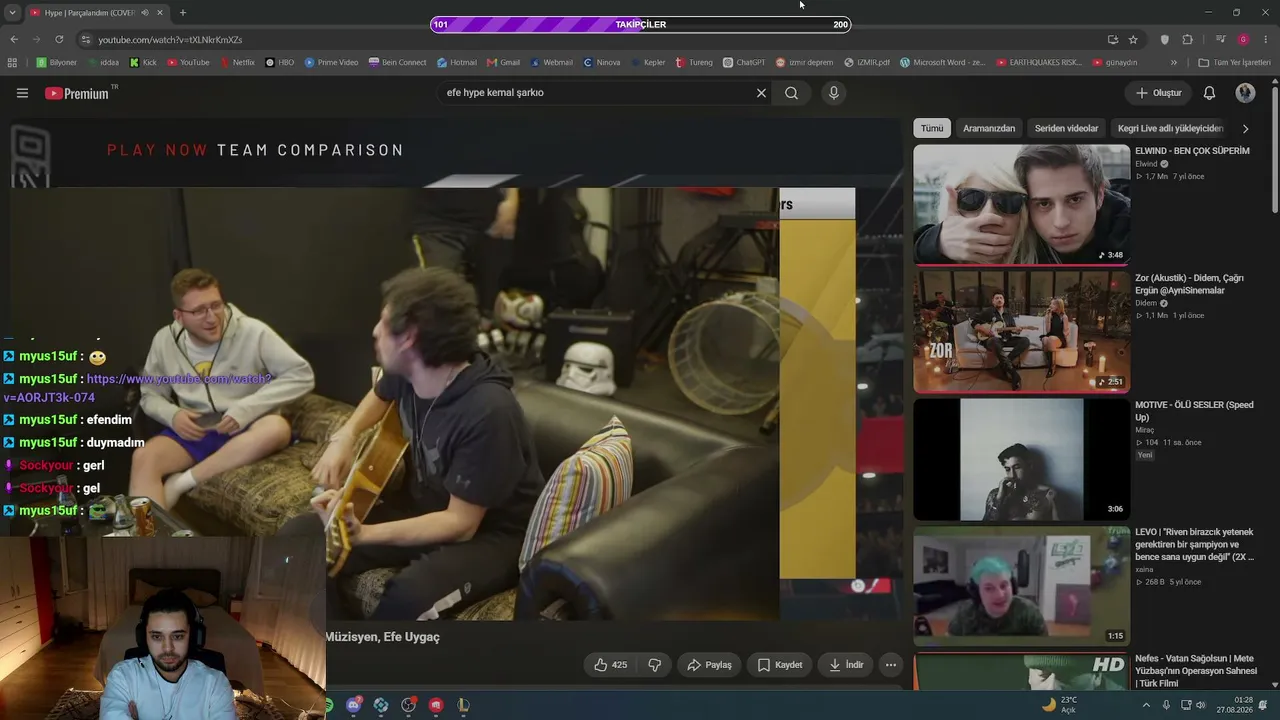Open a new browser tab
Image resolution: width=1280 pixels, height=720 pixels.
point(183,13)
